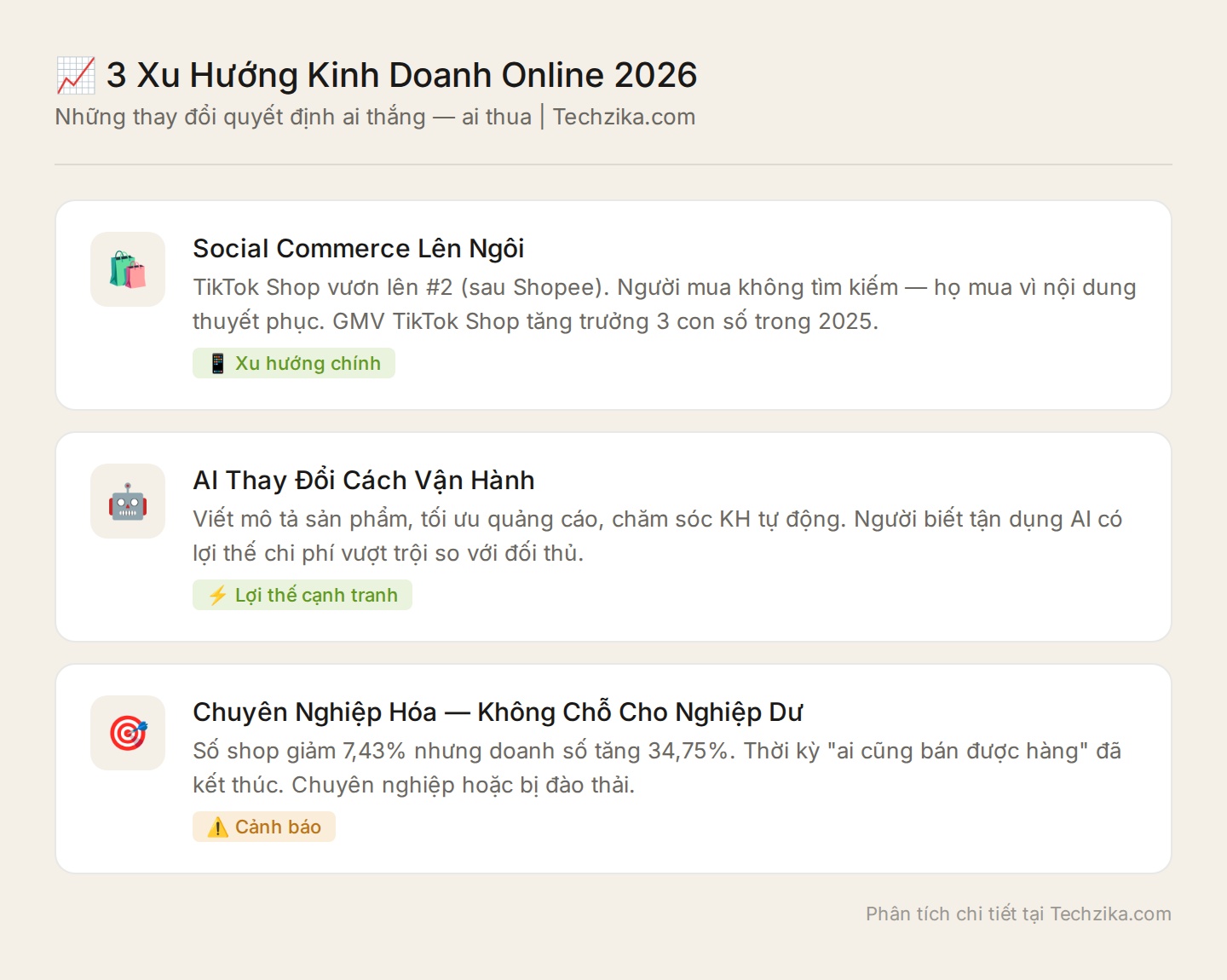Select the Cảnh báo tag

coord(264,827)
